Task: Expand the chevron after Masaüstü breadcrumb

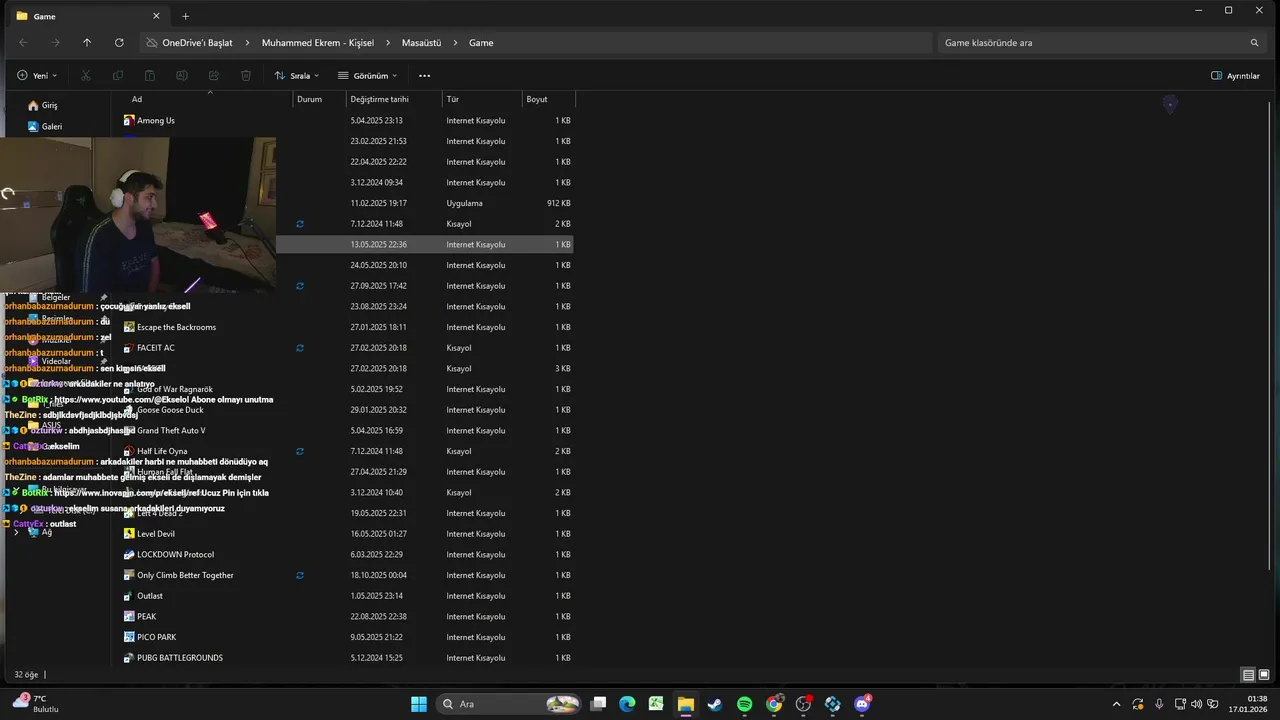Action: 455,43
